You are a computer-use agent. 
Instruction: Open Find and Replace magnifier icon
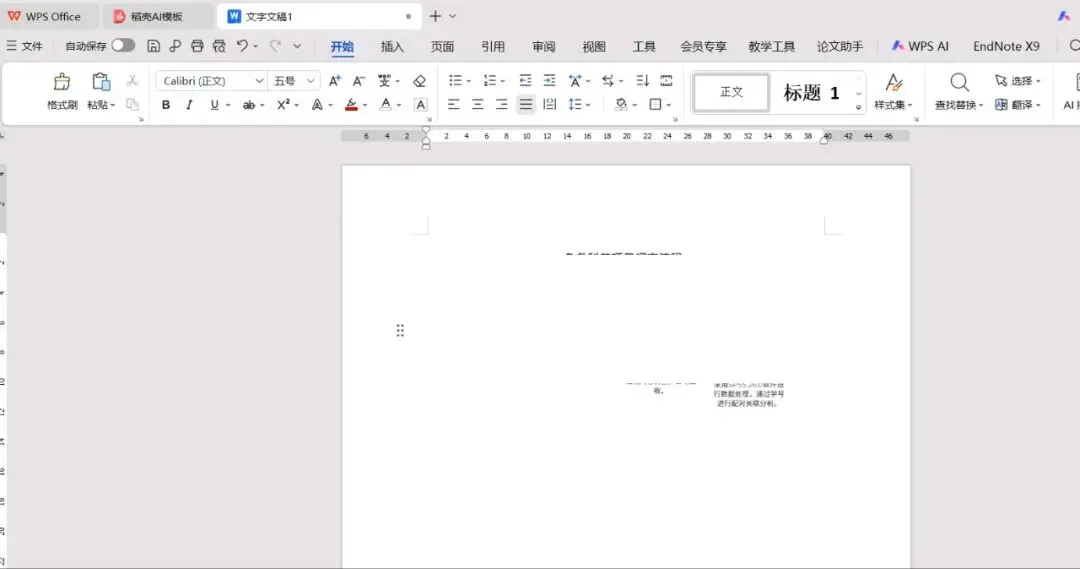959,83
